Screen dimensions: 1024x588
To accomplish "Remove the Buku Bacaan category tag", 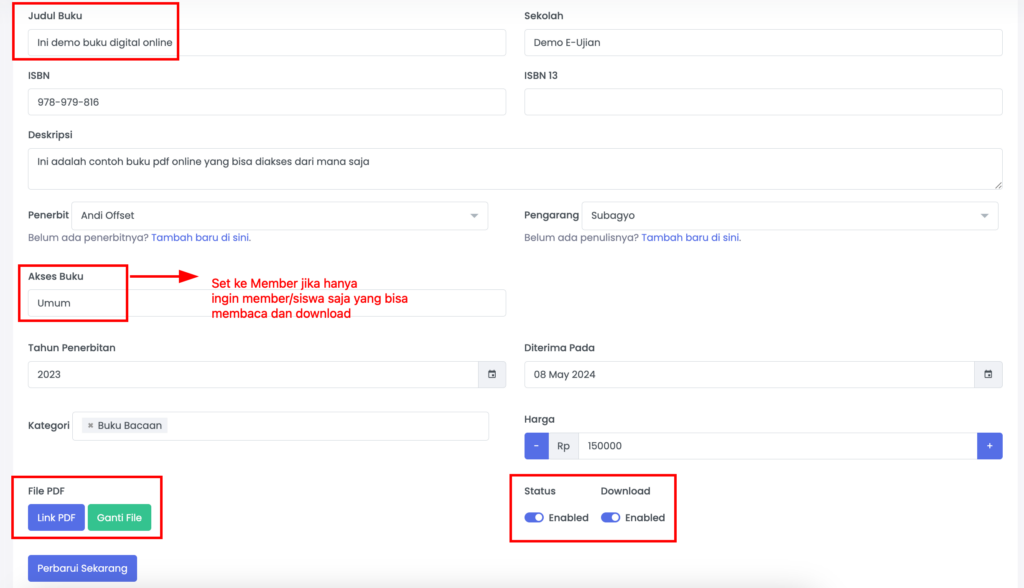I will [x=90, y=425].
